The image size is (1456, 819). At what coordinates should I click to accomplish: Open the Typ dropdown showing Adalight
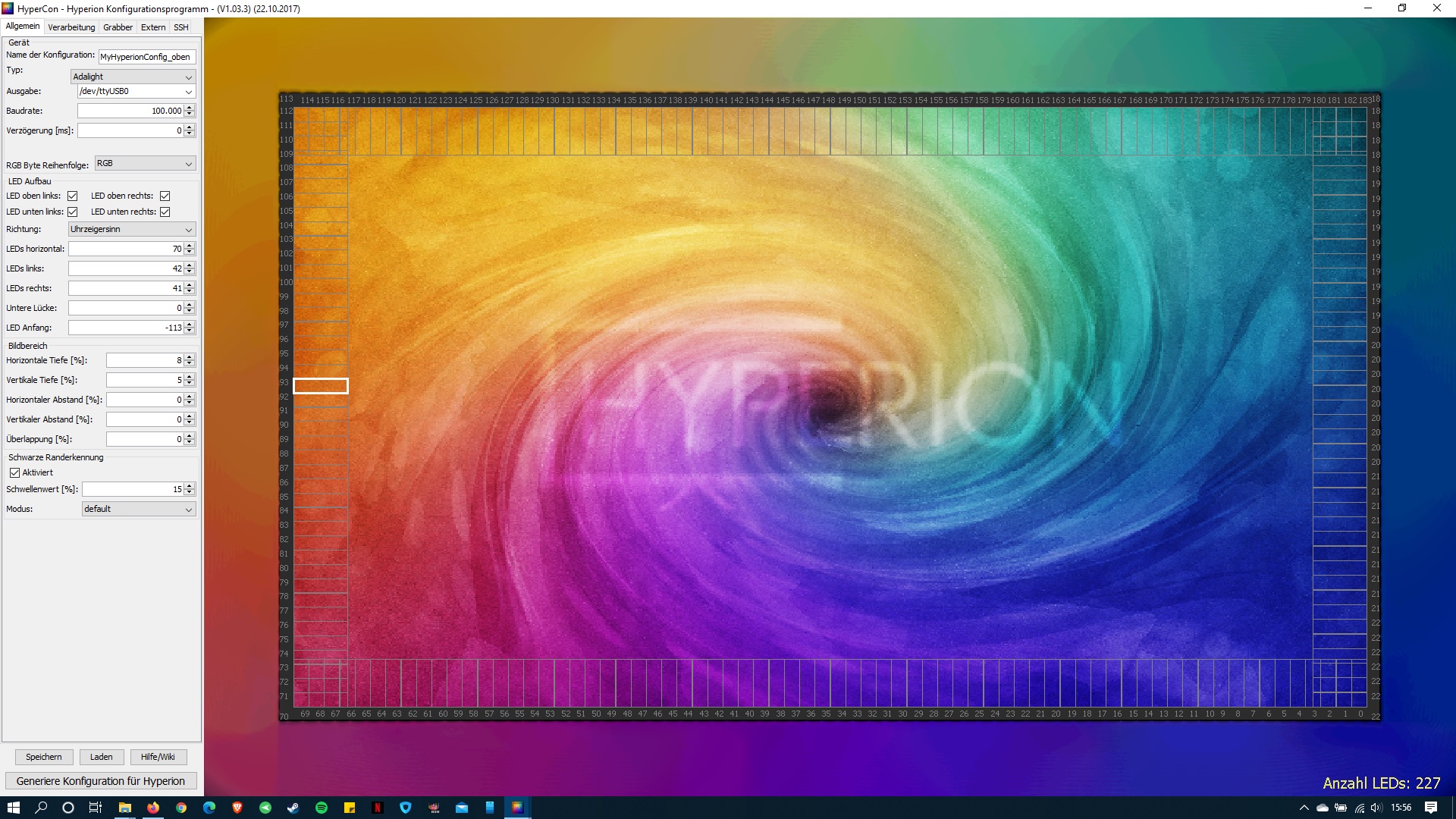tap(133, 77)
